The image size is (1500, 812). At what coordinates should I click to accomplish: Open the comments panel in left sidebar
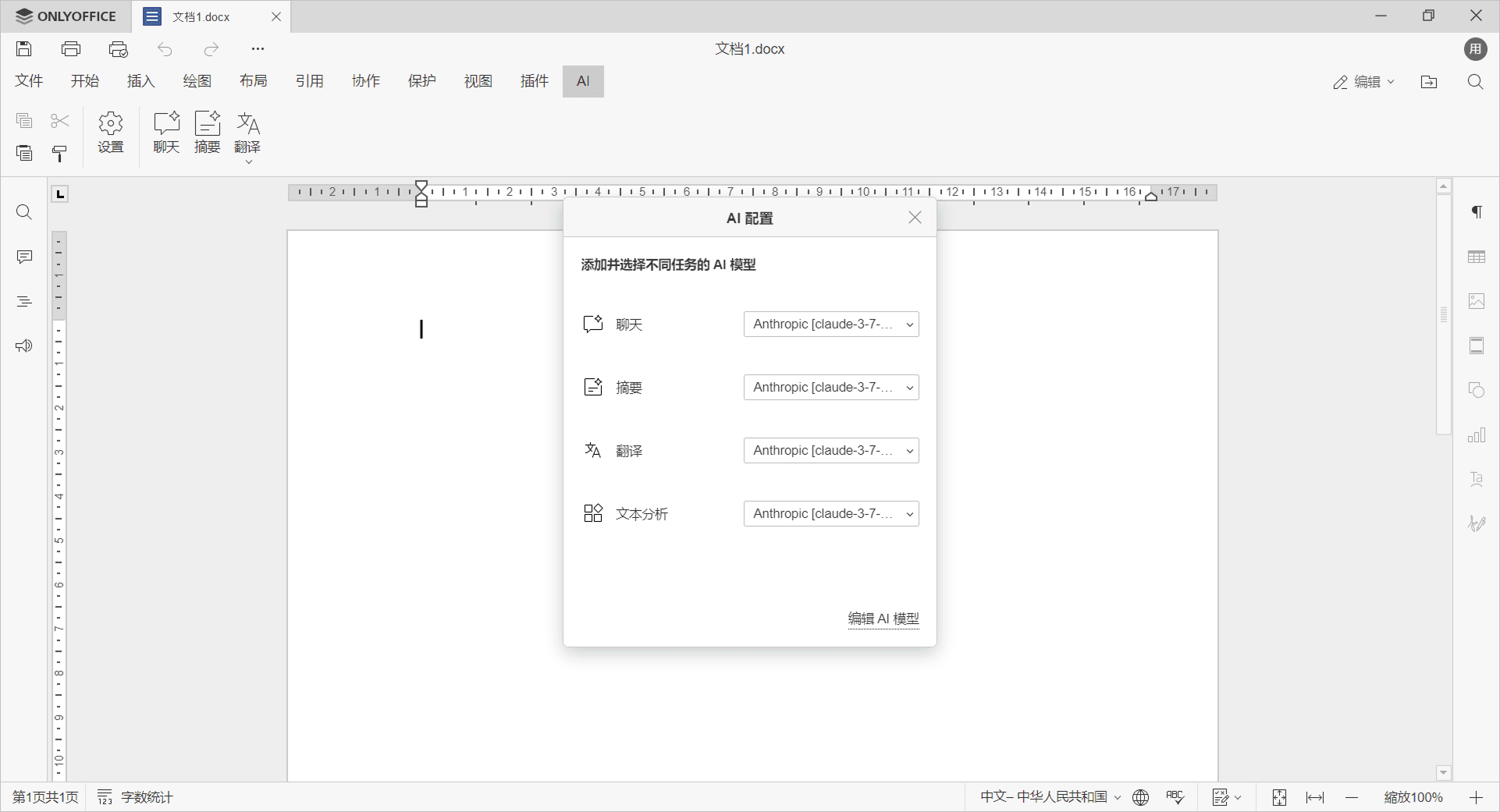coord(24,257)
